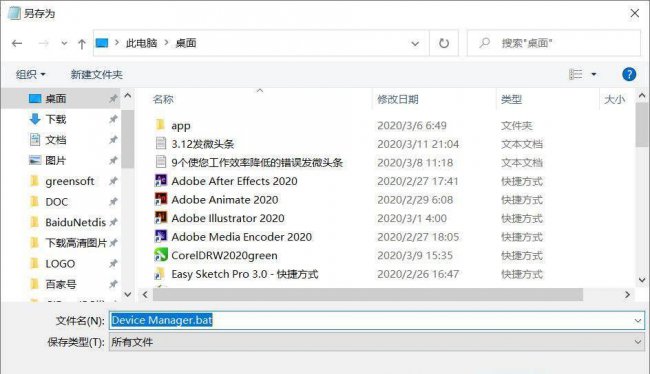650x374 pixels.
Task: Click the vertical scrollbar thumb in file list
Action: click(642, 125)
